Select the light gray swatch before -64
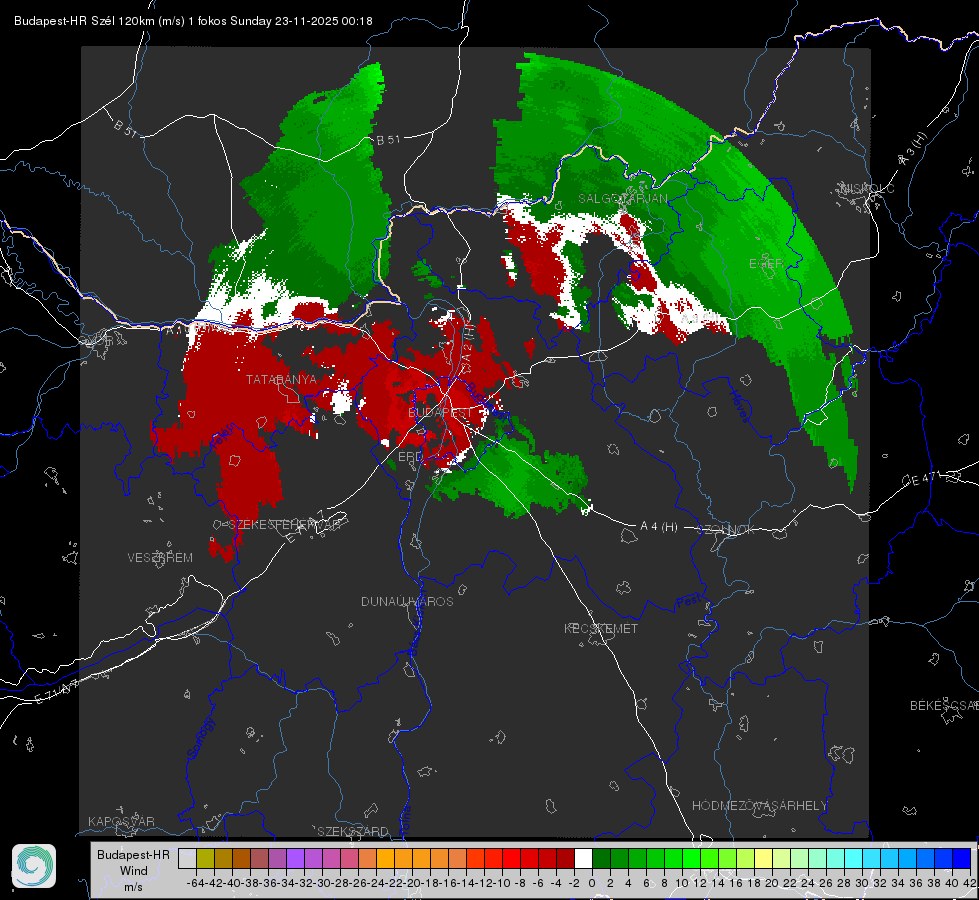 [x=187, y=858]
